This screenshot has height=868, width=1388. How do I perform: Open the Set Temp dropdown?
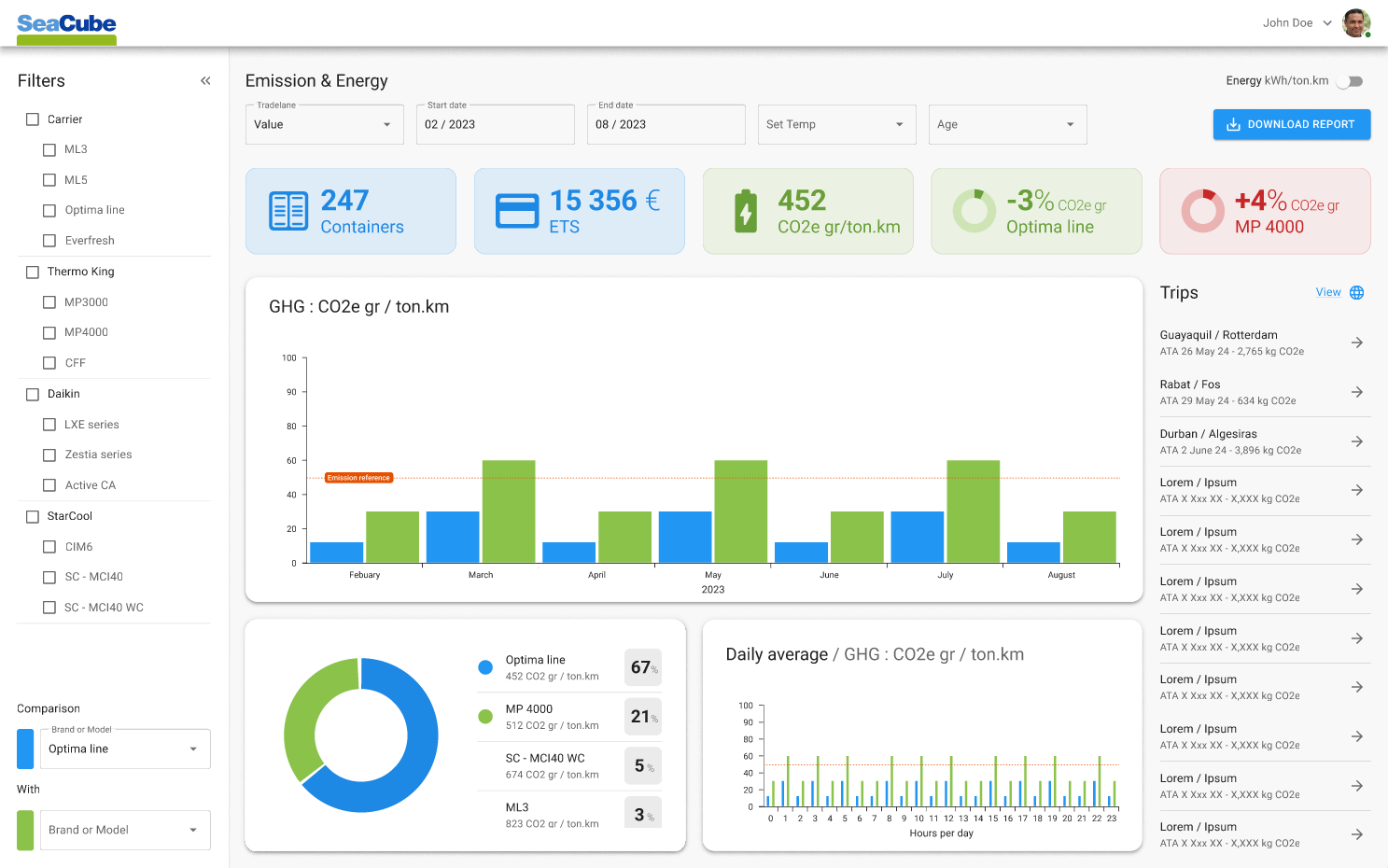[x=837, y=124]
